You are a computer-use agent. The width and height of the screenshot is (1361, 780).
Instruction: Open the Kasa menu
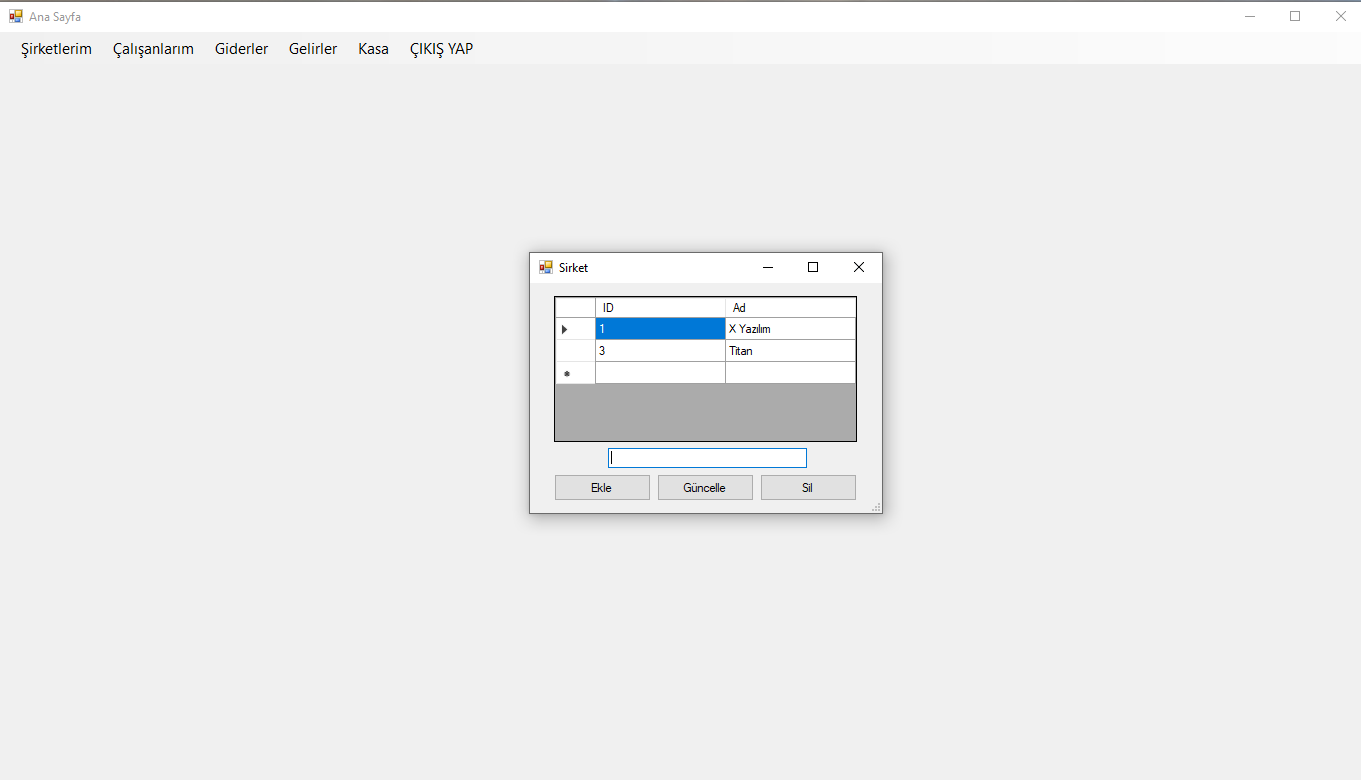[373, 49]
